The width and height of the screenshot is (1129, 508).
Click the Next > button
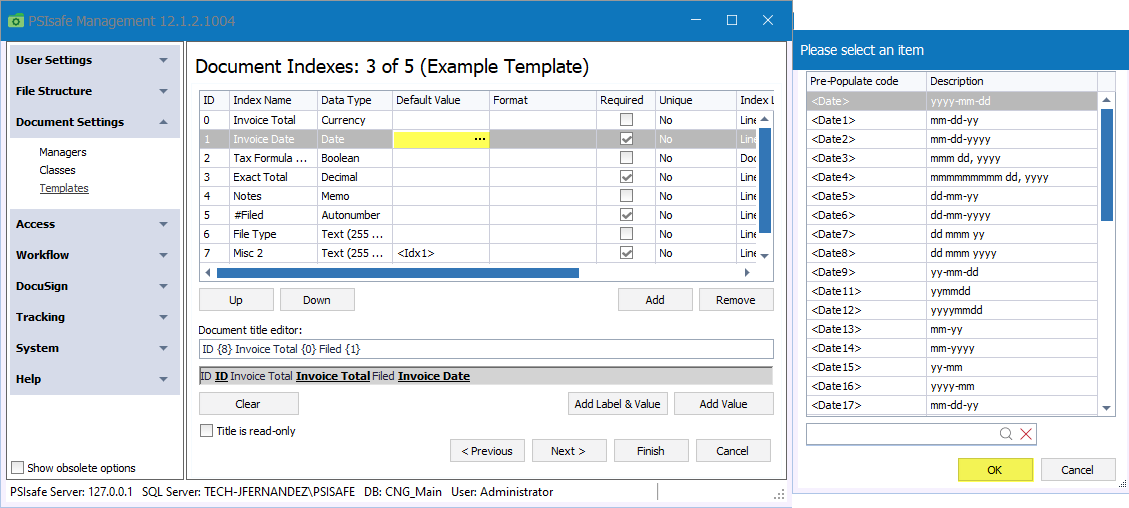coord(569,451)
